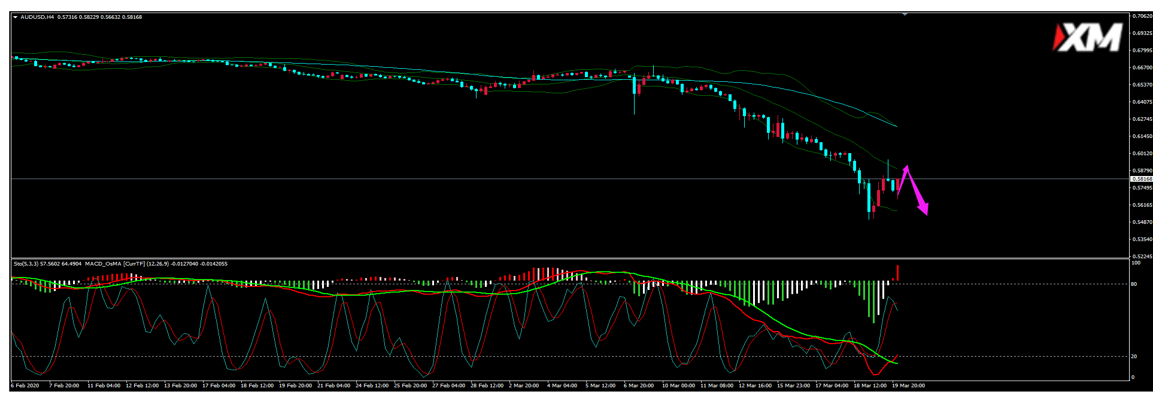The width and height of the screenshot is (1163, 401).
Task: Click the small triangle beside AUDUSD,H4
Action: coord(16,17)
